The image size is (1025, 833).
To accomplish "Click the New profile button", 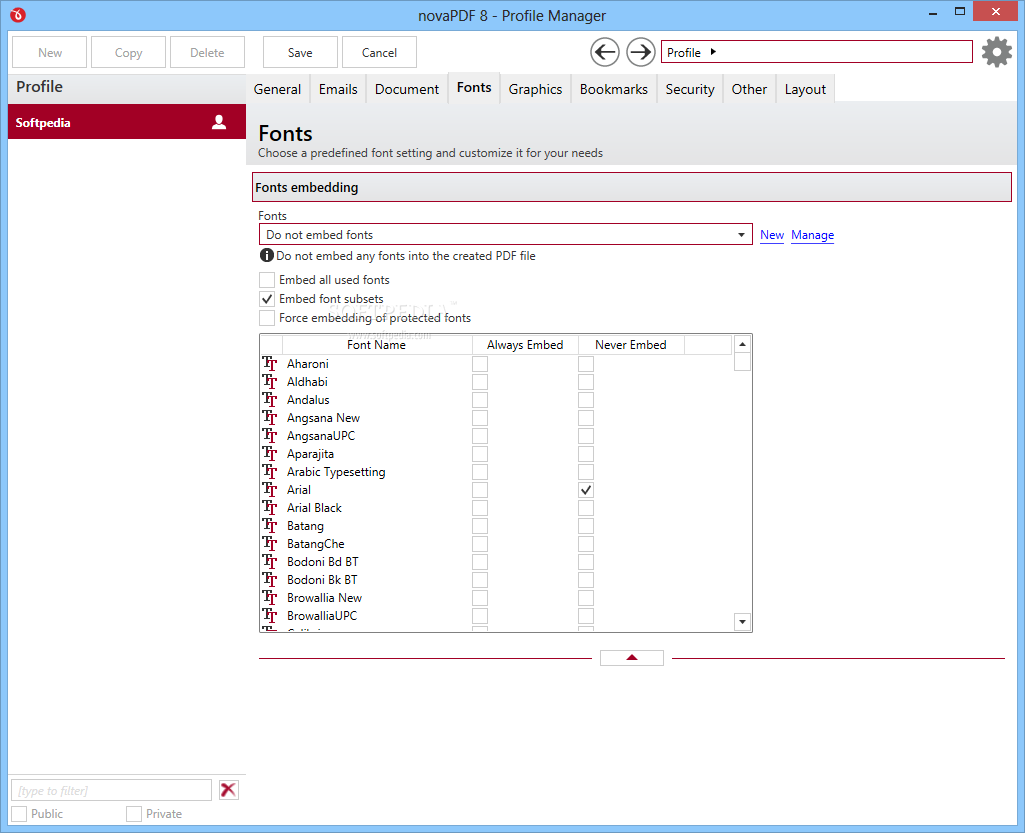I will [x=50, y=52].
